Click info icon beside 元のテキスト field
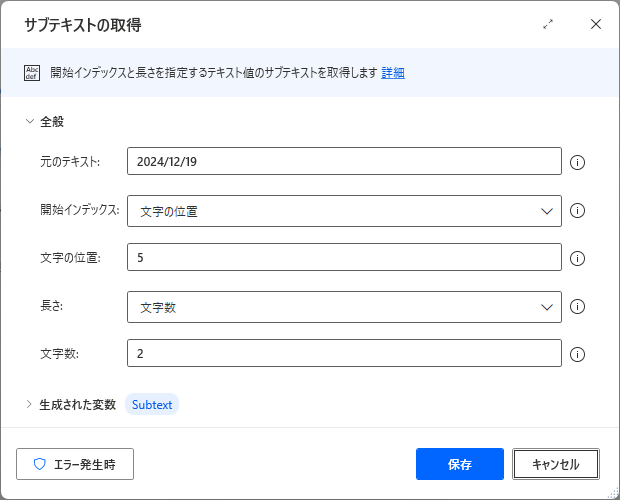Viewport: 620px width, 500px height. tap(577, 162)
